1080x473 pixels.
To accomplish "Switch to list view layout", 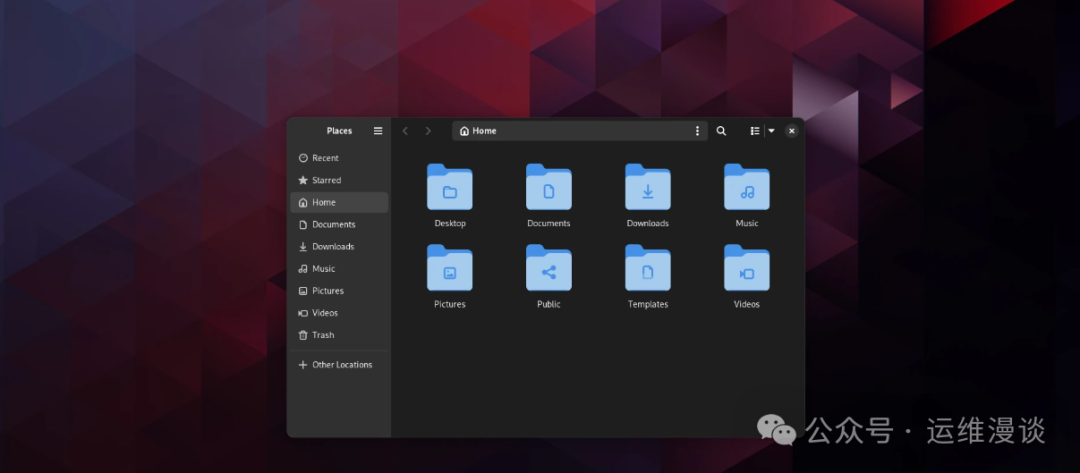I will click(x=755, y=131).
